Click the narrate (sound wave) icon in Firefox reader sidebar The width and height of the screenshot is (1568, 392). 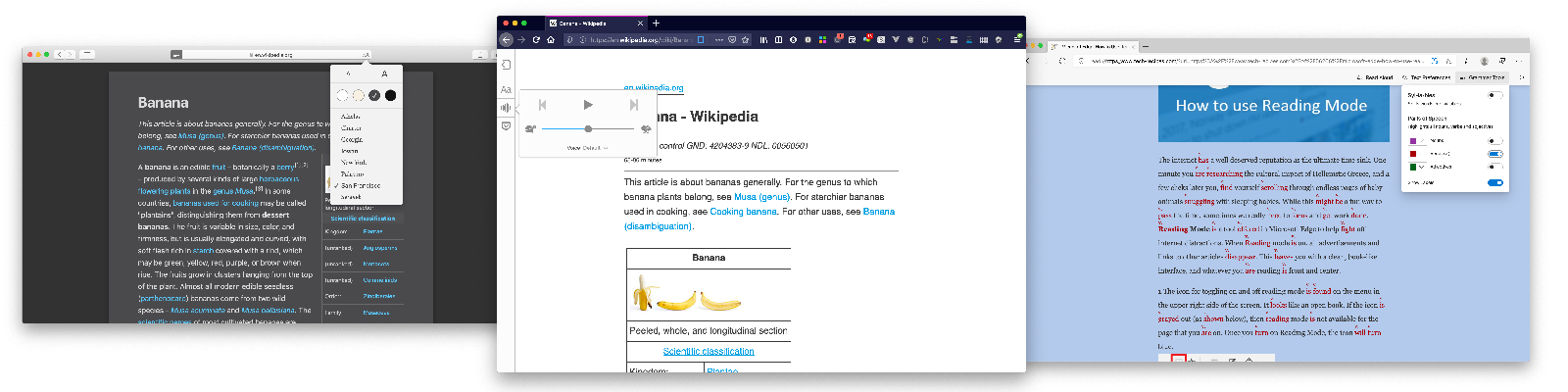click(506, 108)
